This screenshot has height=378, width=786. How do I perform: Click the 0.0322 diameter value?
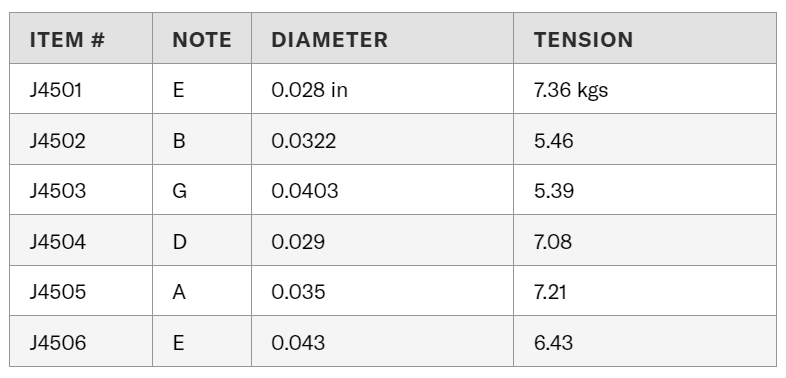(x=304, y=141)
